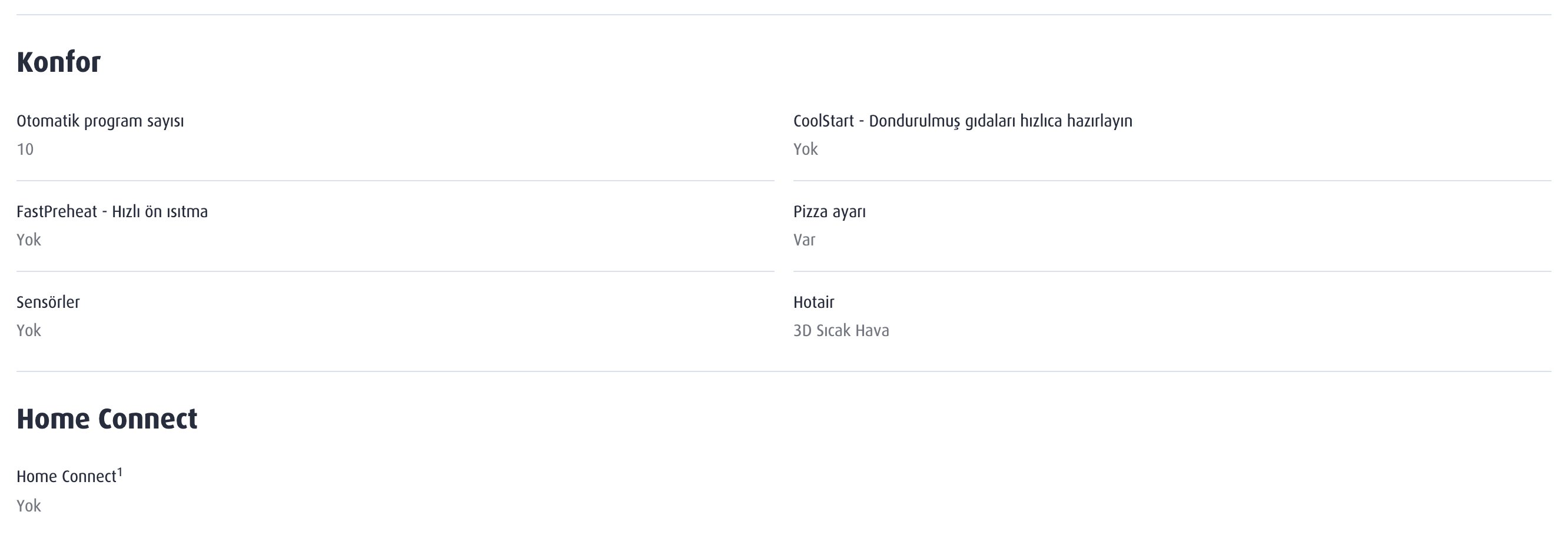Select the Home Connect feature label
The width and height of the screenshot is (1568, 538).
point(66,477)
